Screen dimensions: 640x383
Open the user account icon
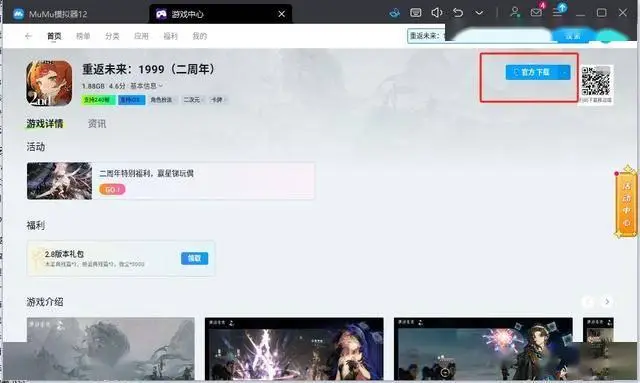click(515, 12)
